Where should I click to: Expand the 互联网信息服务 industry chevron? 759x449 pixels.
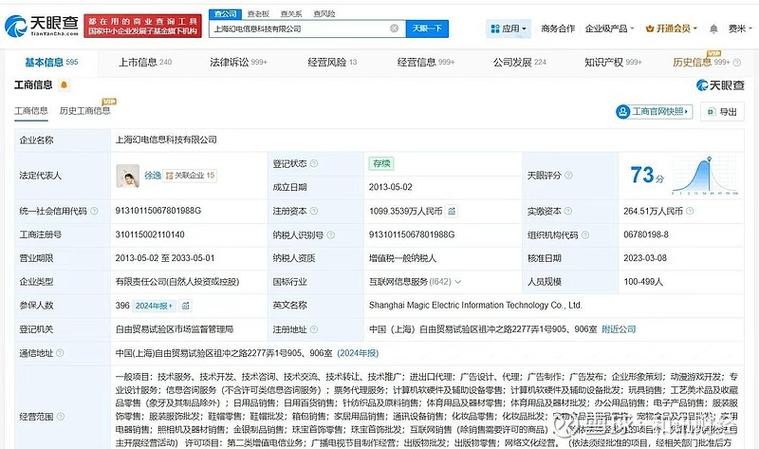click(x=458, y=282)
